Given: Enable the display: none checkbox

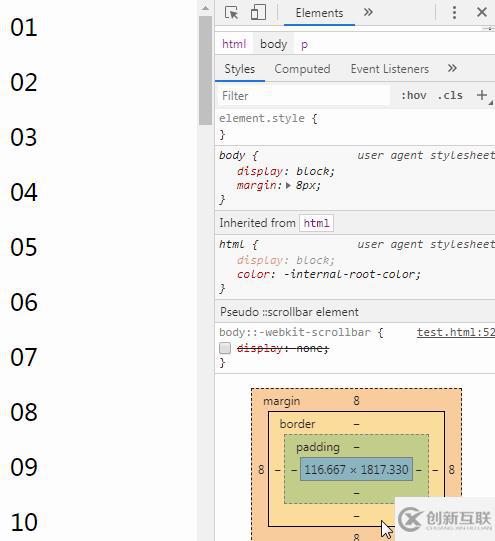Looking at the screenshot, I should (225, 348).
